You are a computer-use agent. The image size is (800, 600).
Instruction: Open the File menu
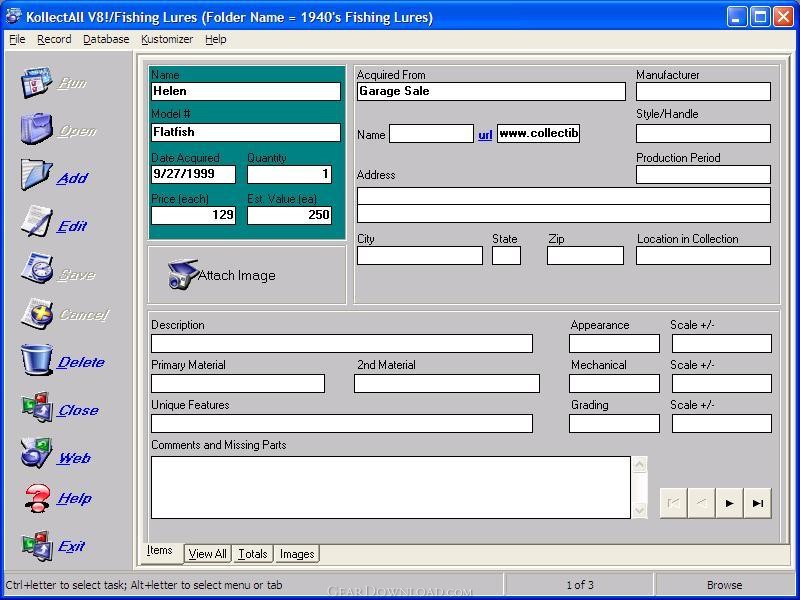pos(17,39)
